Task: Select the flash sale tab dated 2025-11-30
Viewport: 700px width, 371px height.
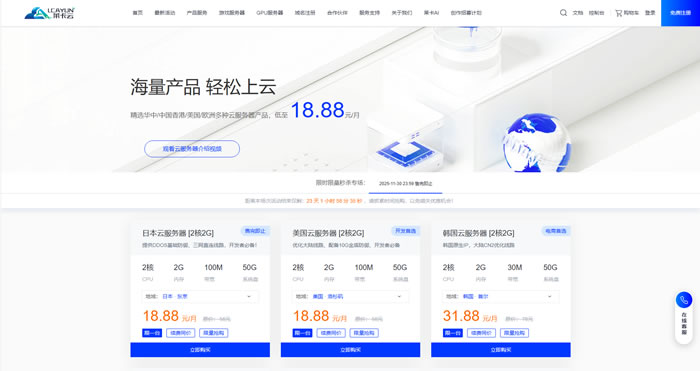Action: [x=405, y=183]
